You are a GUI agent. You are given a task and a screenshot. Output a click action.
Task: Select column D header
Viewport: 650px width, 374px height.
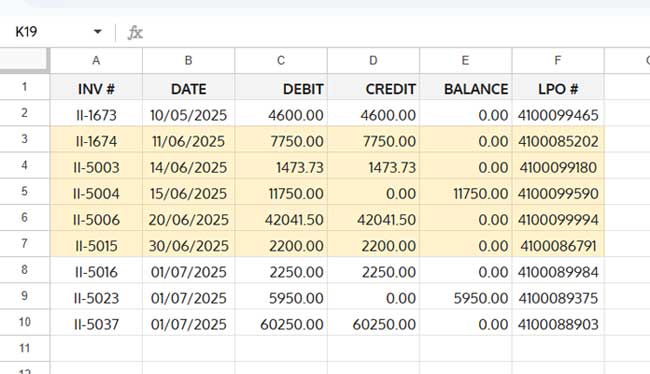[x=374, y=61]
